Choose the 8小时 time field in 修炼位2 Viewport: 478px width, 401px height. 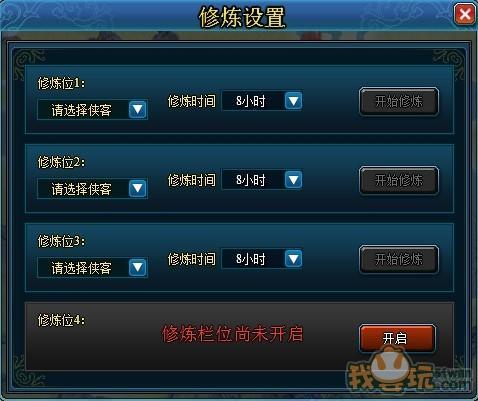(262, 180)
